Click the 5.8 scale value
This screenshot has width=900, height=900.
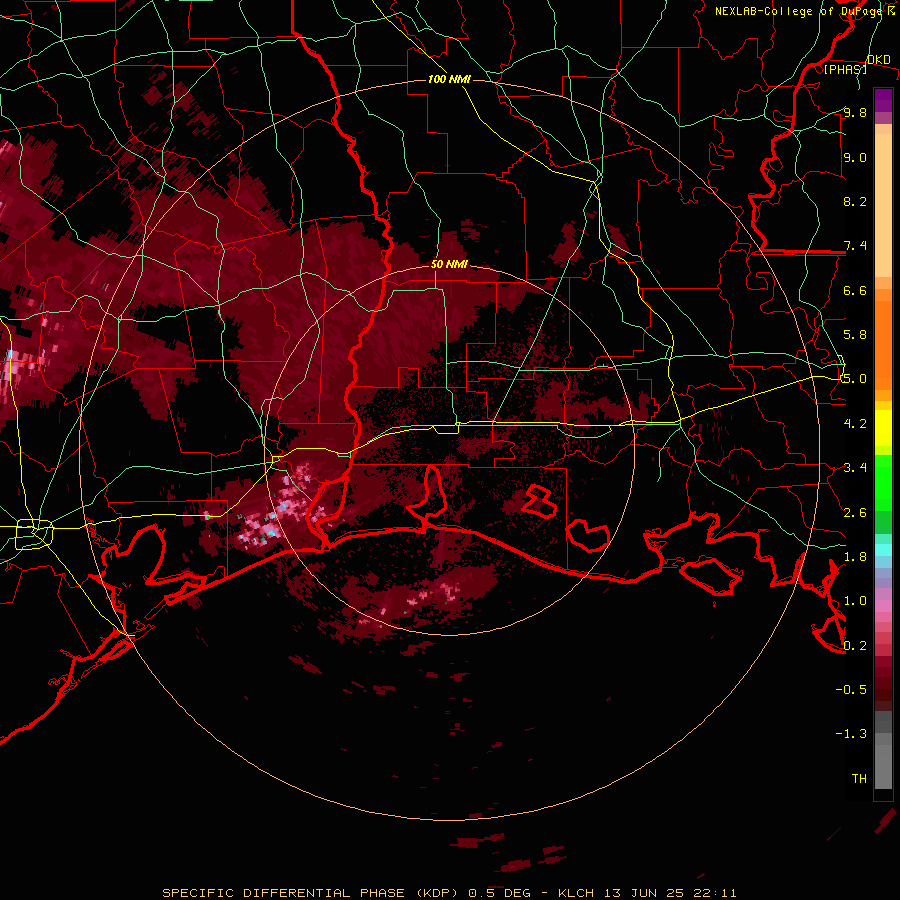pyautogui.click(x=855, y=334)
